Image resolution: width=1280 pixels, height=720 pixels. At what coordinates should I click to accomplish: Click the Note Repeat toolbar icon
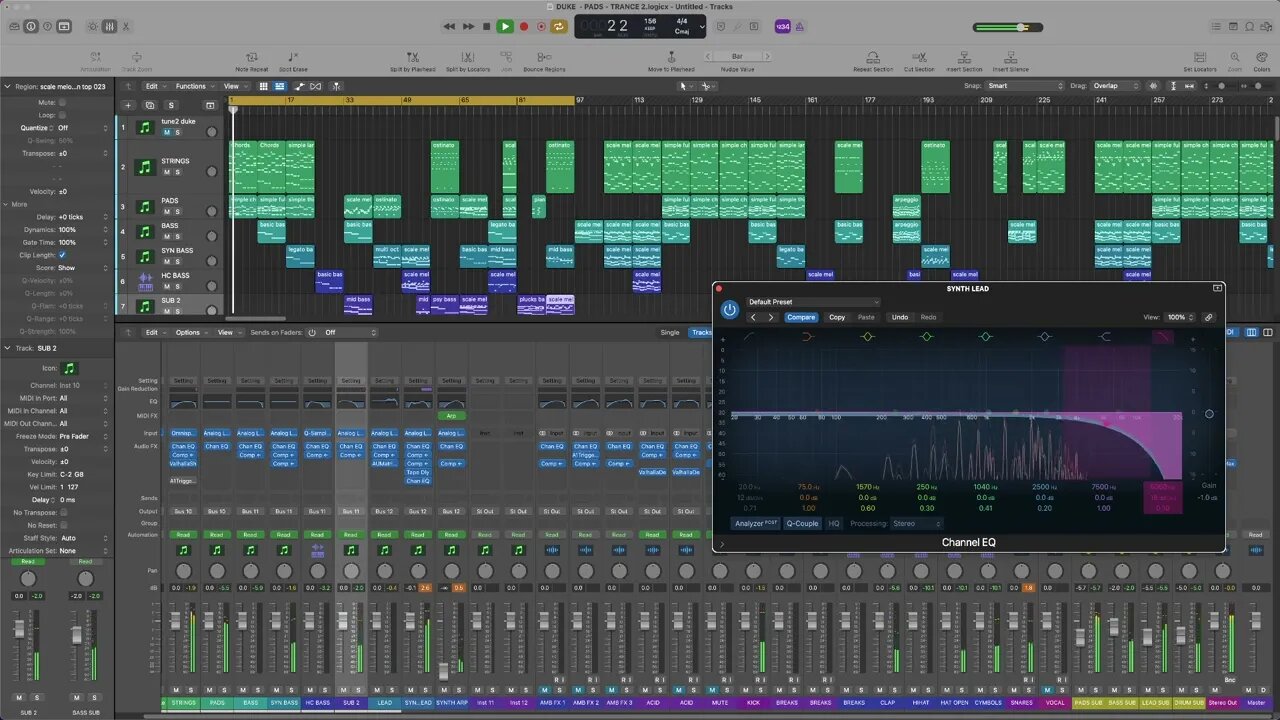(251, 61)
